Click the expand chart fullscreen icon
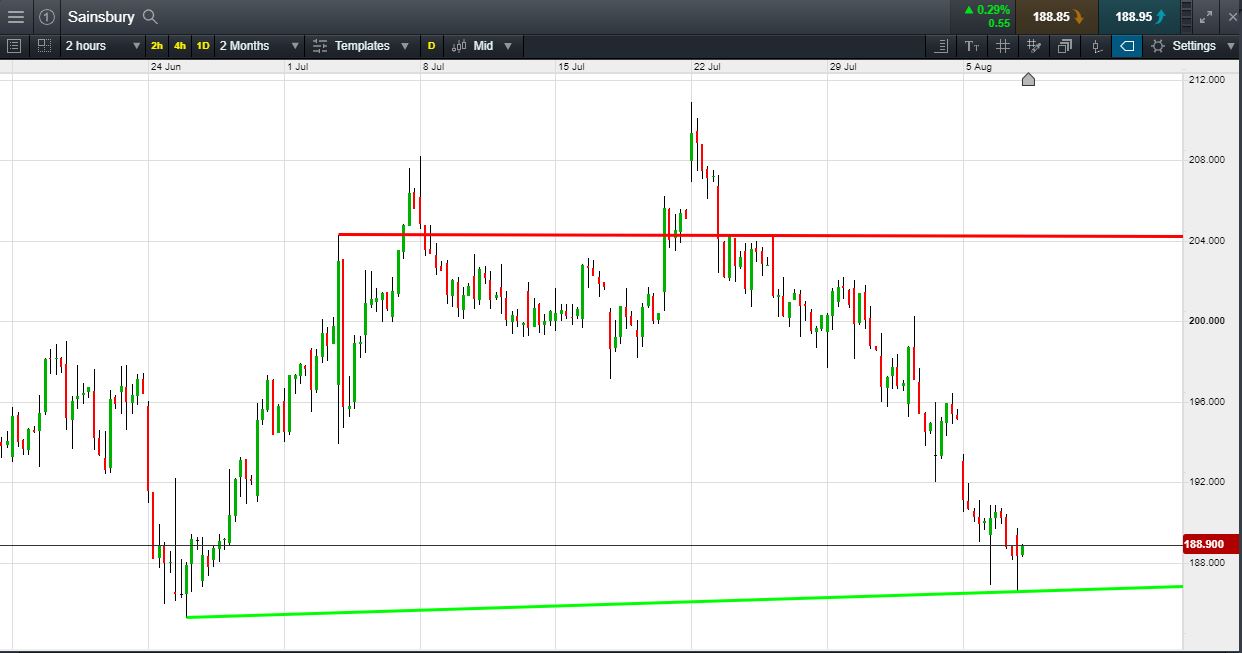The width and height of the screenshot is (1242, 653). pyautogui.click(x=1205, y=16)
